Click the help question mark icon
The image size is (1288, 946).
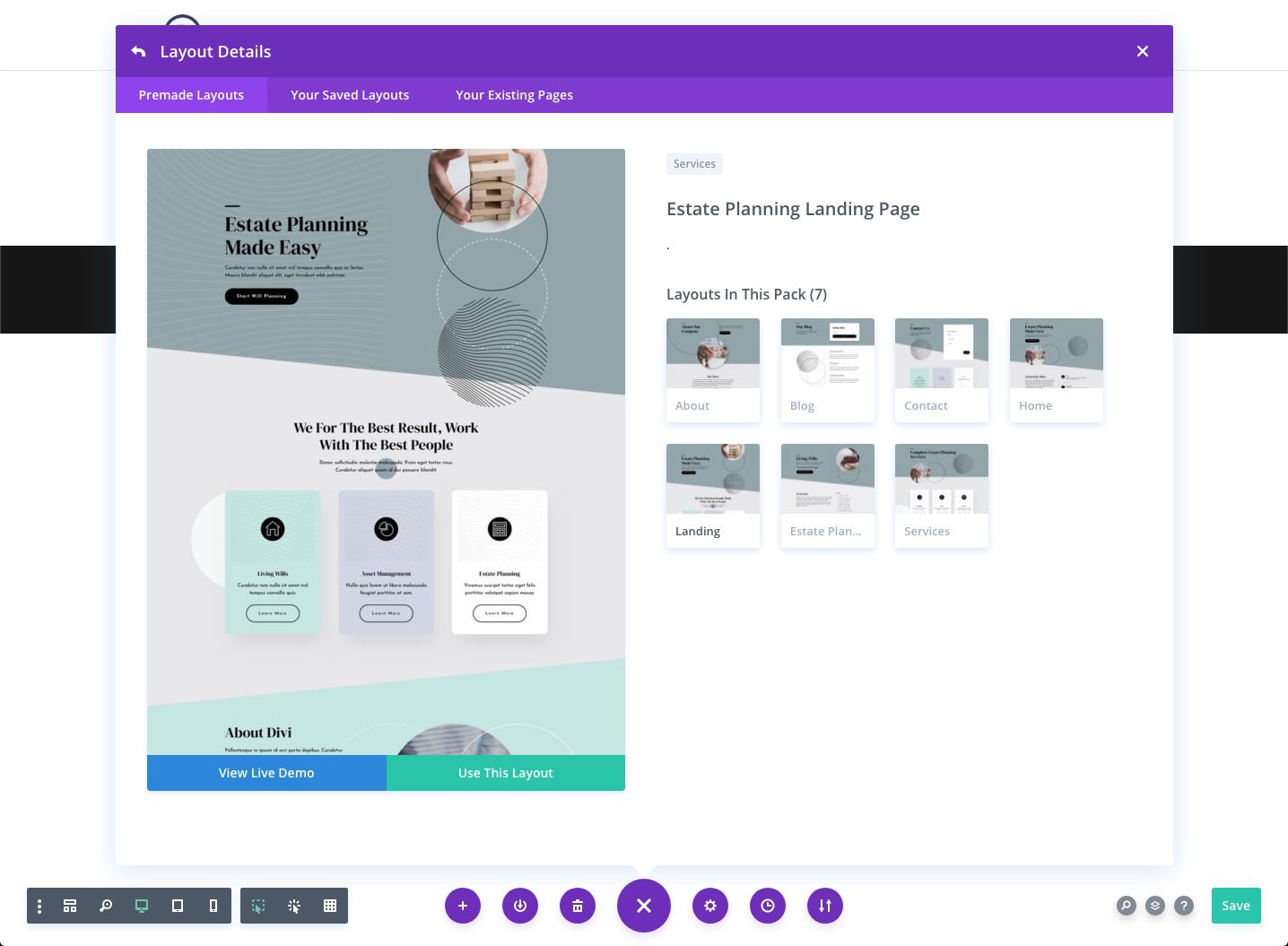(x=1184, y=906)
